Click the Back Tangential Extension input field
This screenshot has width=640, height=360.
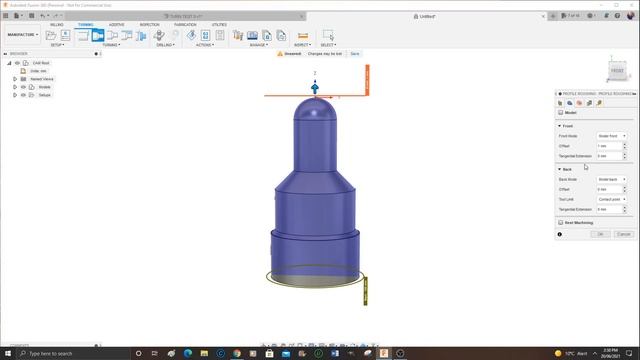[609, 209]
